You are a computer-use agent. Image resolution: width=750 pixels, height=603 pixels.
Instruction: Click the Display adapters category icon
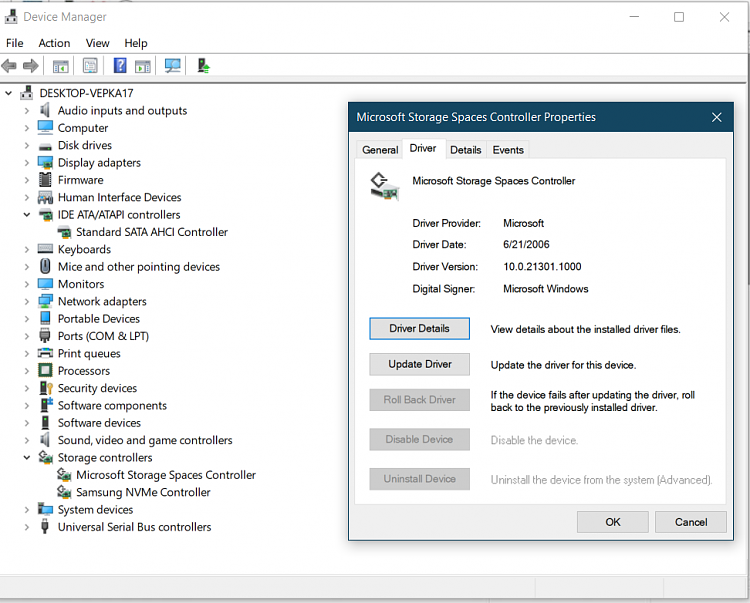(x=45, y=163)
